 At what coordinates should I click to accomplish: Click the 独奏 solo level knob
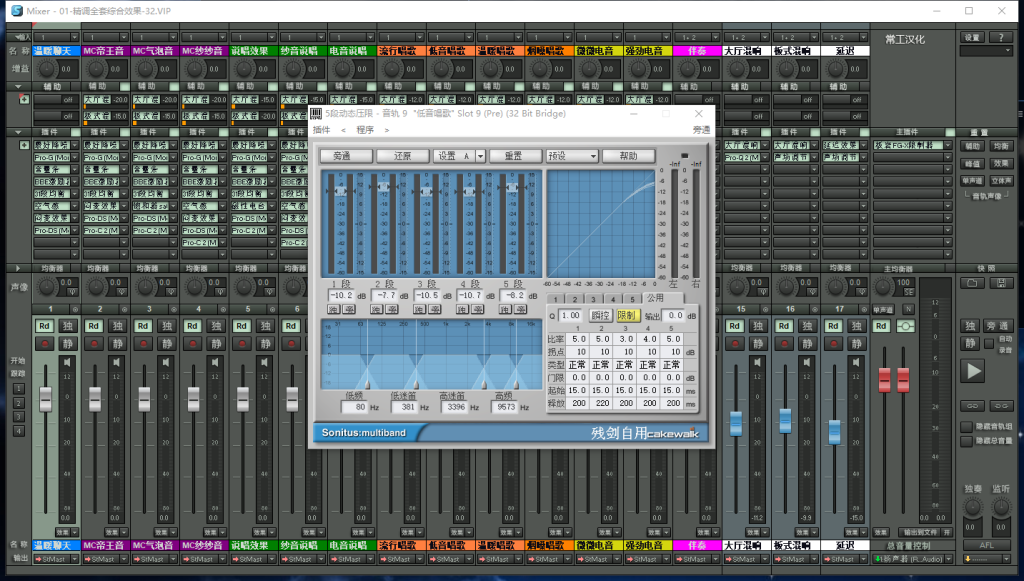972,507
